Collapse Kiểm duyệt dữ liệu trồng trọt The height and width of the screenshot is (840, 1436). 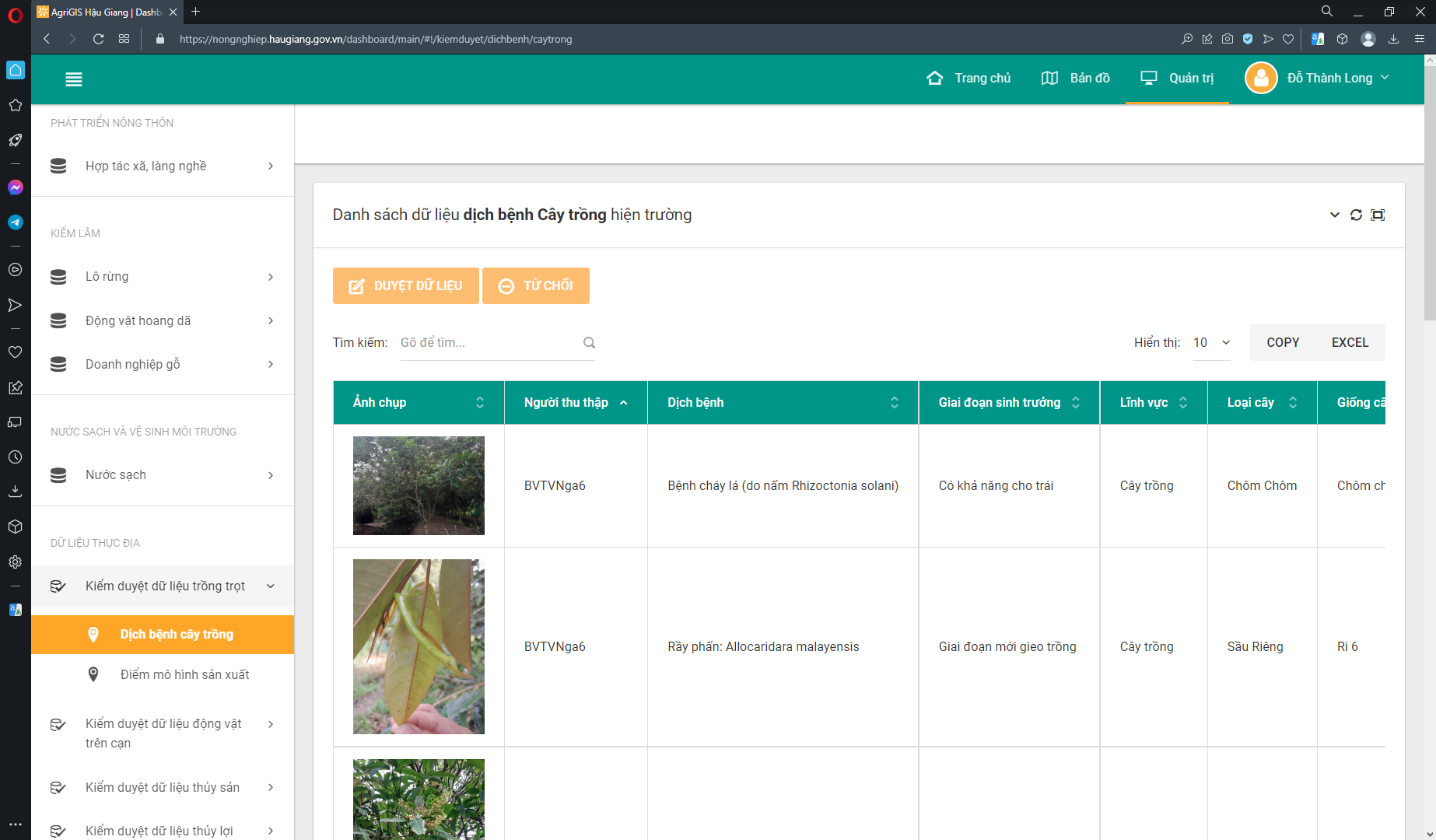coord(270,586)
